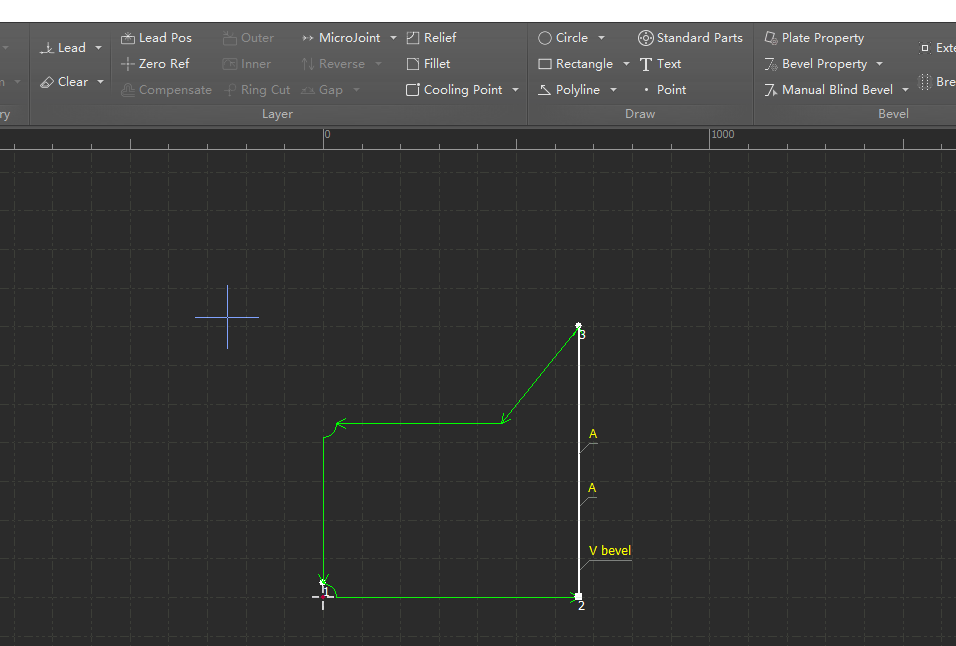Click the Reverse direction tool
The image size is (956, 646).
[x=333, y=64]
